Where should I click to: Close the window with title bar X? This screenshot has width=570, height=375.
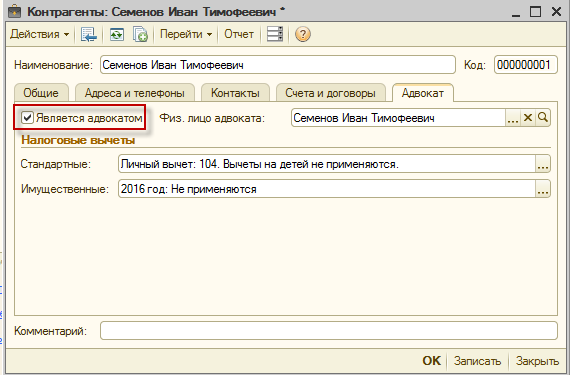557,12
